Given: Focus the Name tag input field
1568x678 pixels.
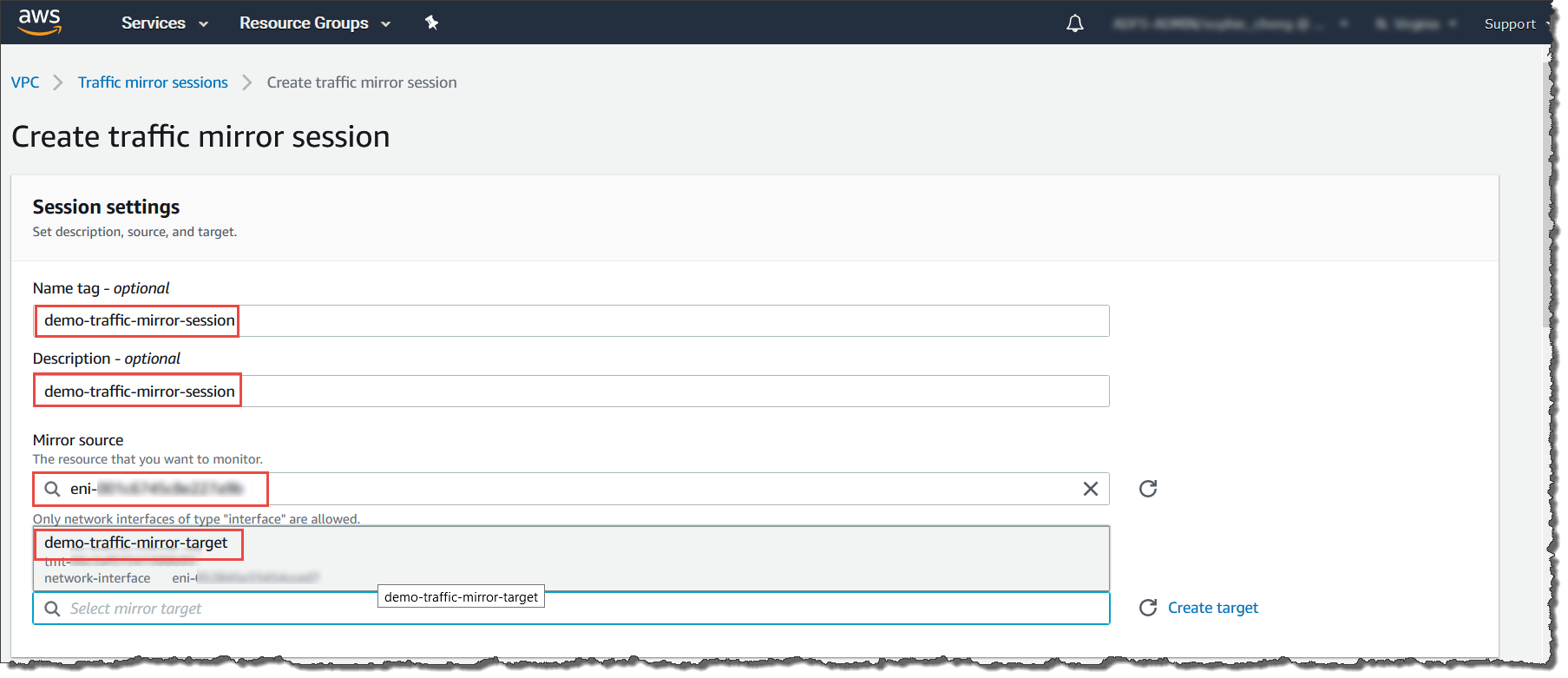Looking at the screenshot, I should click(x=607, y=320).
